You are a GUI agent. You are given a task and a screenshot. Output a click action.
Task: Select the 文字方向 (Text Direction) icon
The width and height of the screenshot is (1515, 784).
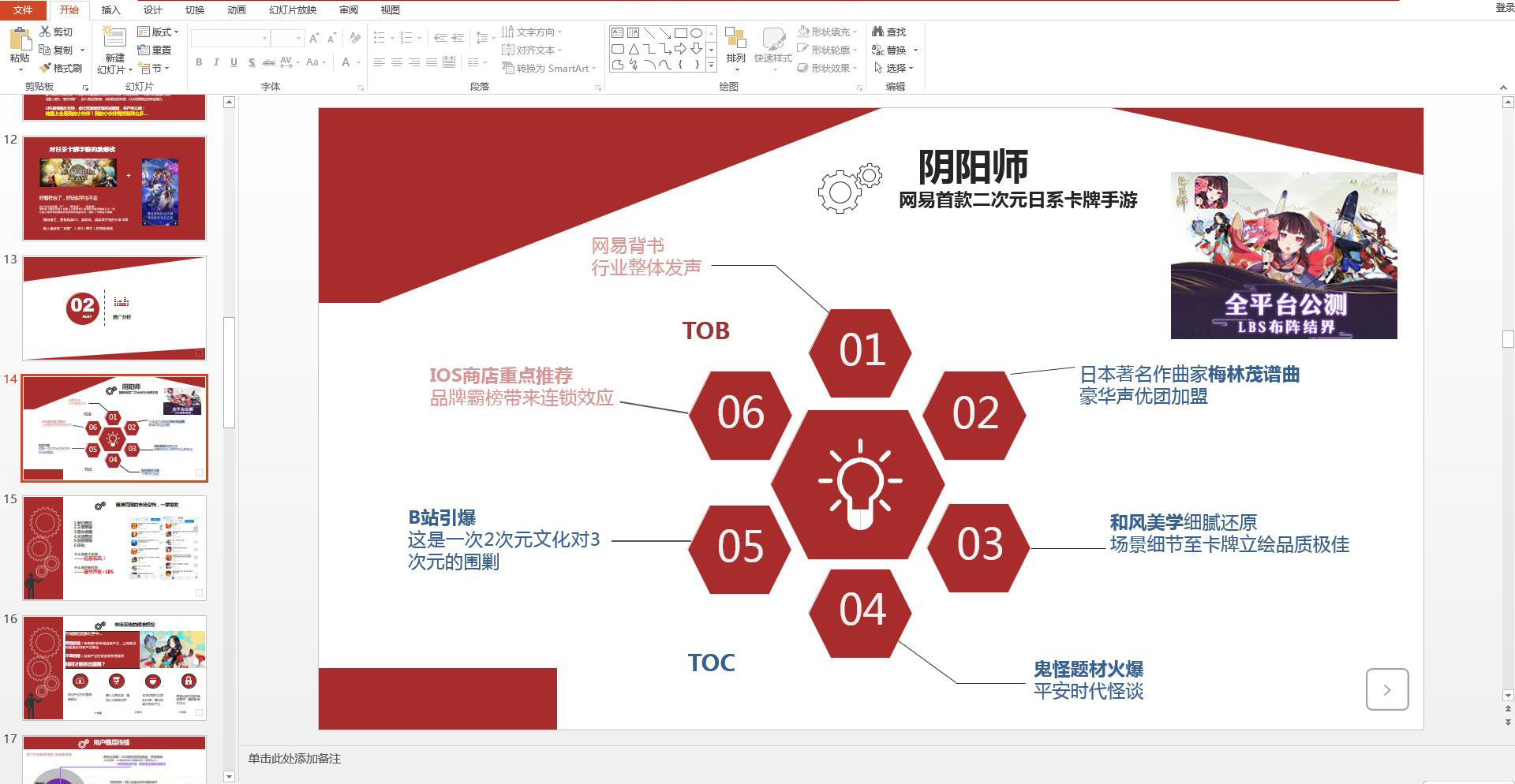tap(531, 32)
